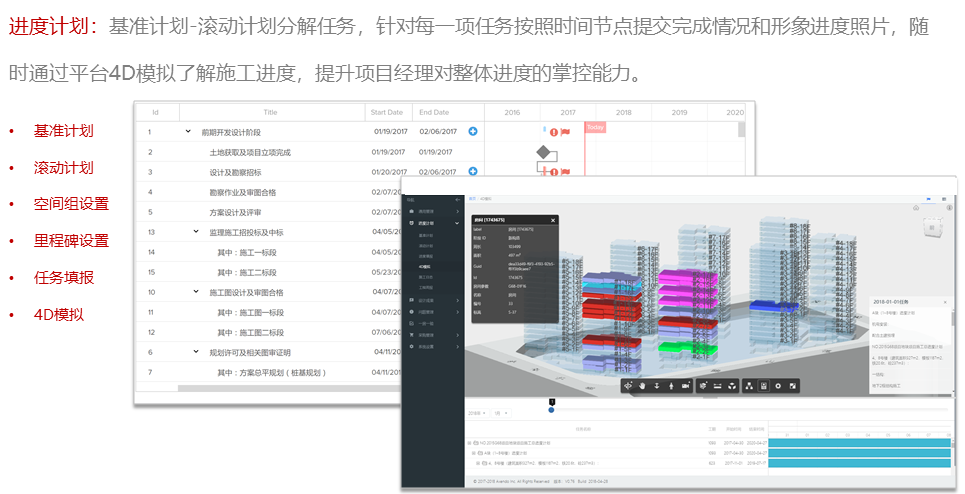
Task: Select the Orbit tool in 3D viewer toolbar
Action: tap(628, 386)
